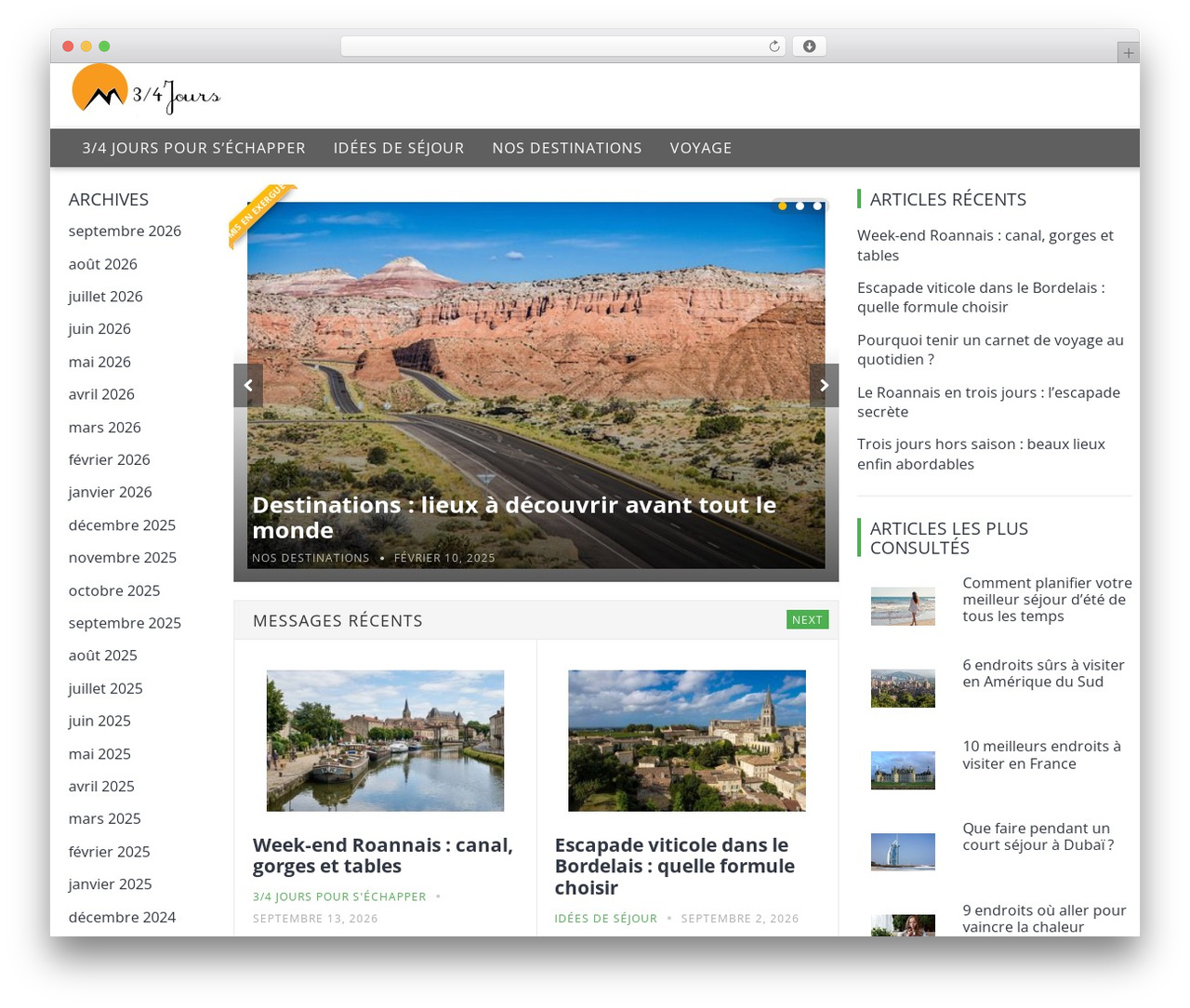The width and height of the screenshot is (1190, 1008).
Task: Open article Que faire pendant un court séjour à Dubaï
Action: [1038, 837]
